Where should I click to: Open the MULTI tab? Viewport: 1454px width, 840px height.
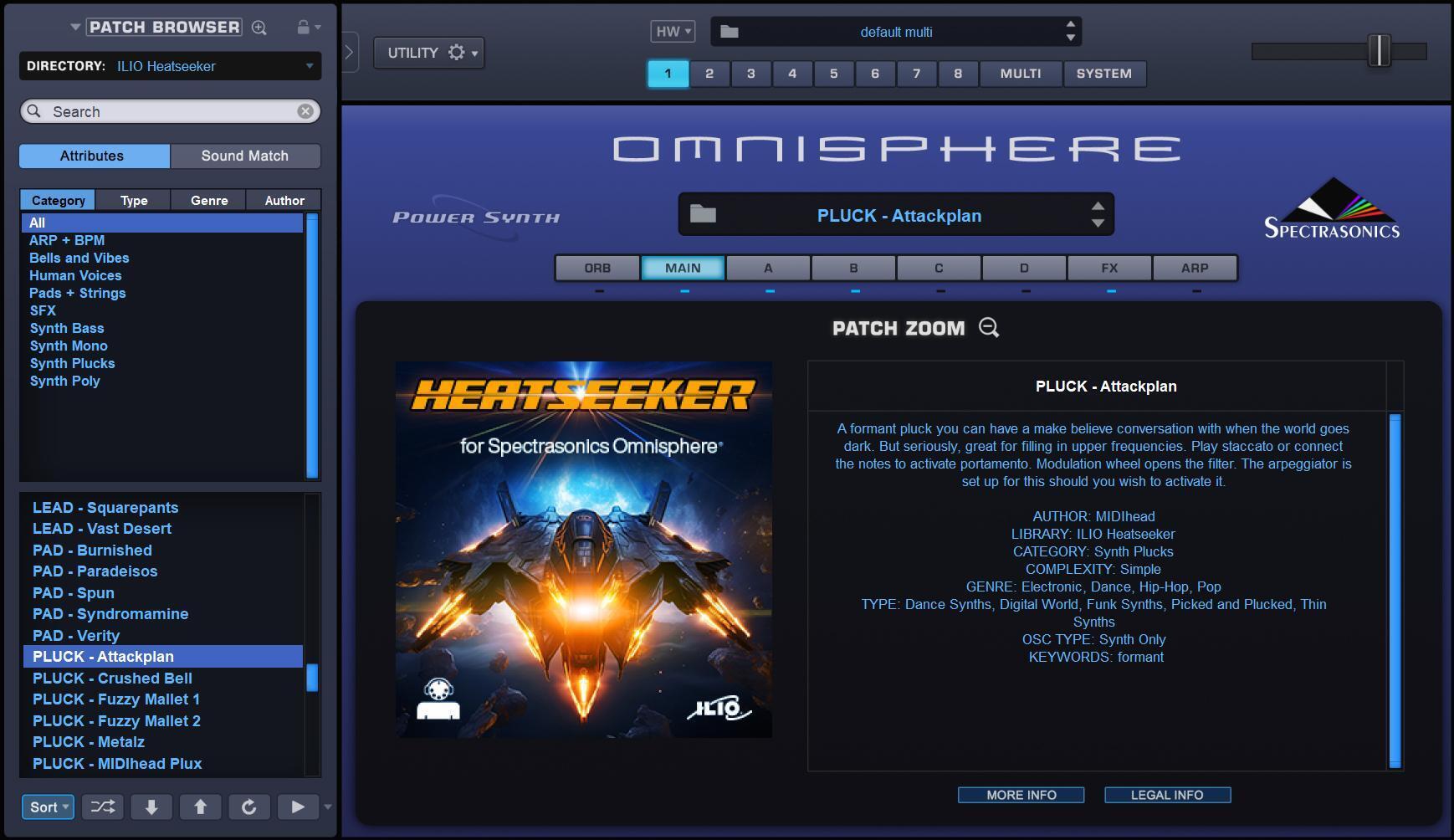click(1019, 74)
